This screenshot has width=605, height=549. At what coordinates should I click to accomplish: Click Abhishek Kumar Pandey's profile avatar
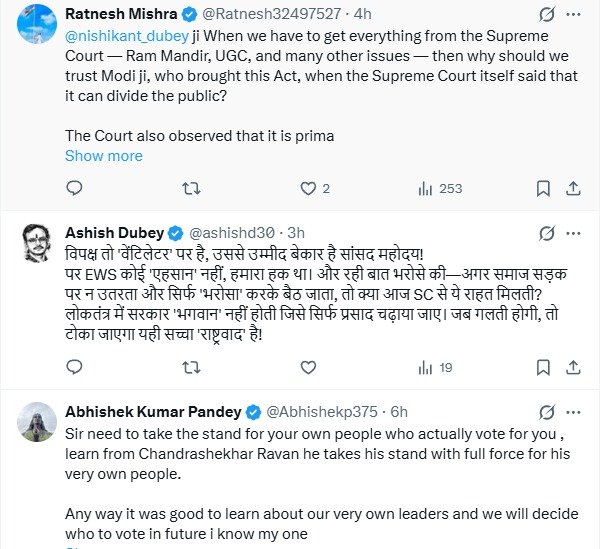[x=36, y=423]
